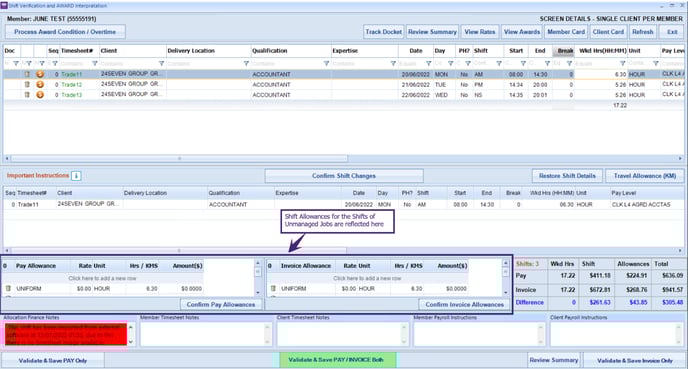Open the Delivery Location column filter
The image size is (688, 369).
pos(246,64)
